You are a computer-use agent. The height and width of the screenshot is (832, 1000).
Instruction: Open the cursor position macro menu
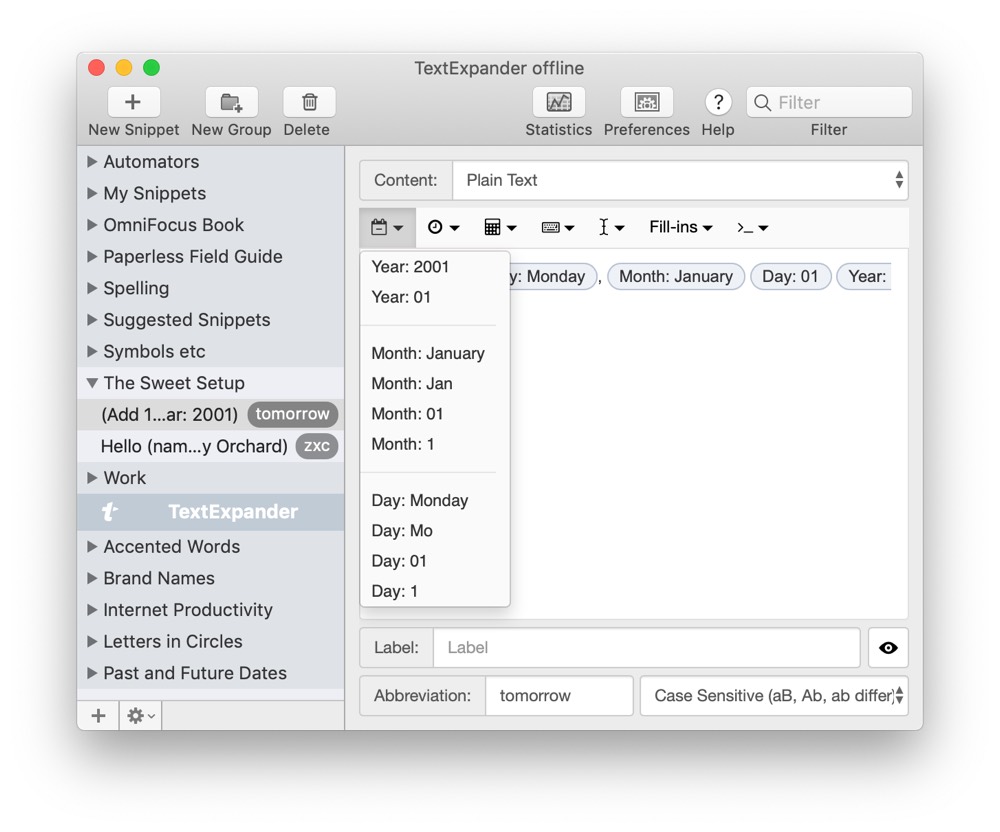[x=611, y=228]
